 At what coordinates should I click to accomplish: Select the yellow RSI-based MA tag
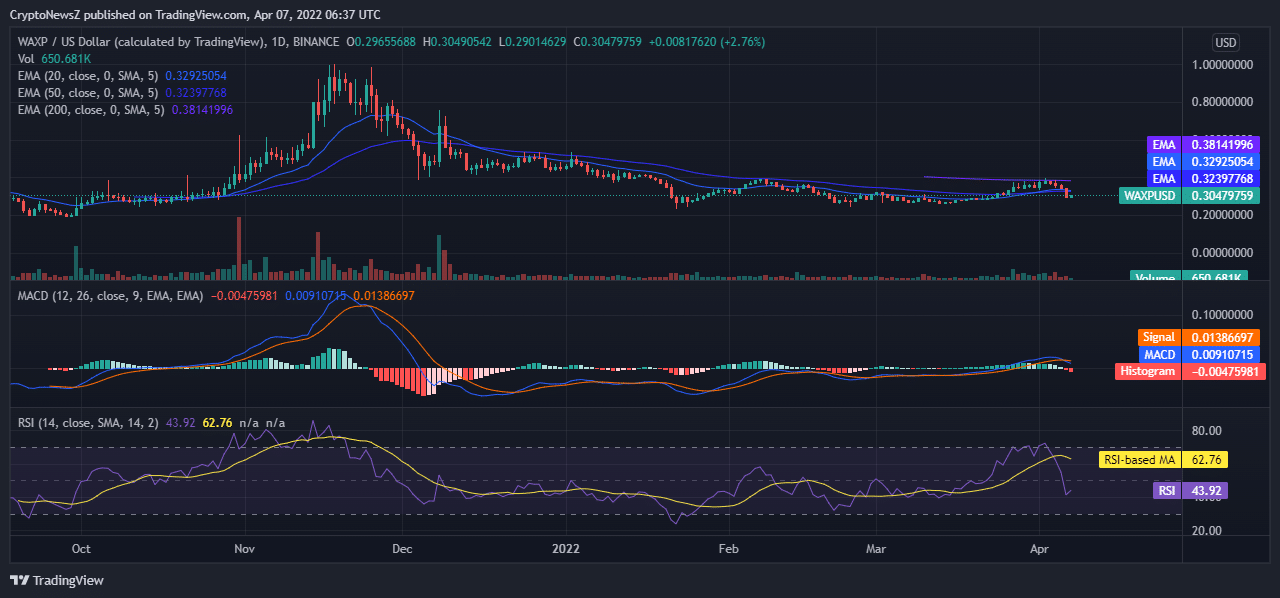click(1162, 460)
